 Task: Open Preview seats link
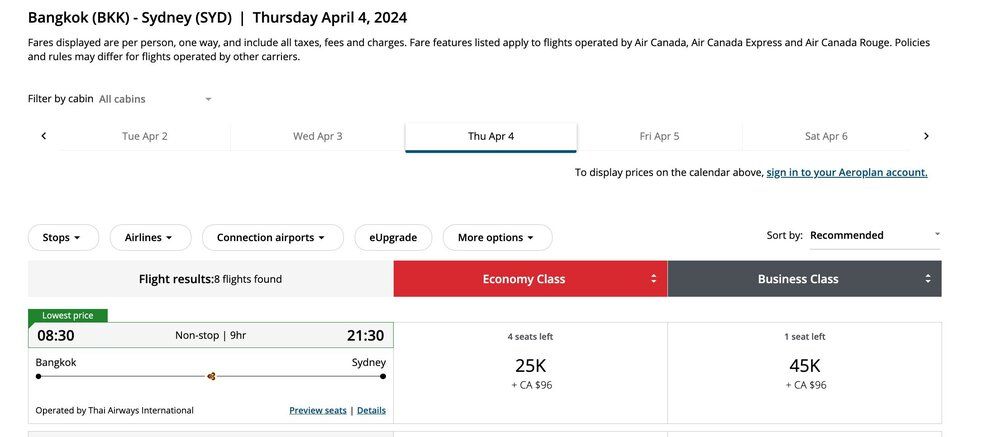click(x=317, y=410)
